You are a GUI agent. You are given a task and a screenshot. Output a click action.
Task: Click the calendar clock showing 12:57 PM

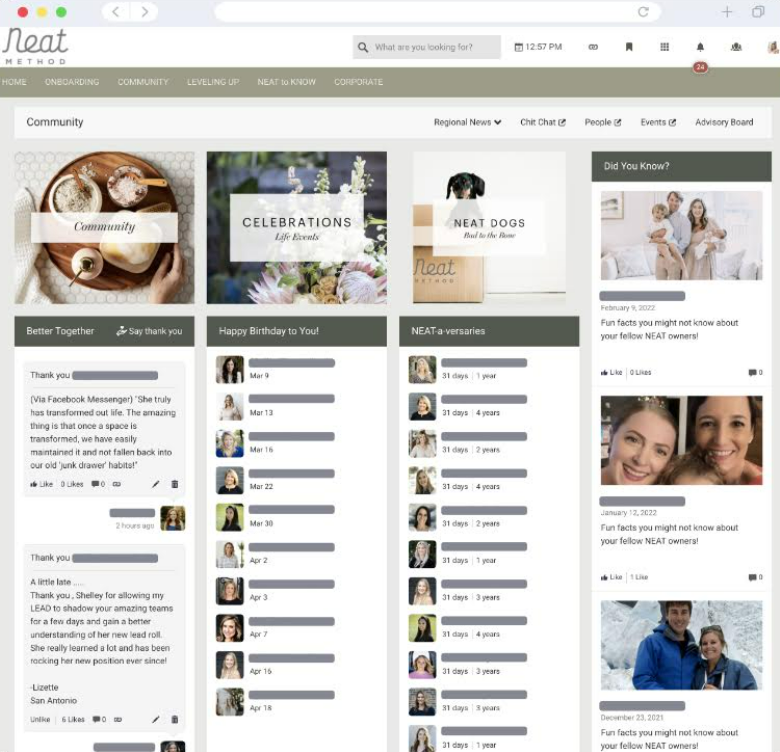pyautogui.click(x=538, y=47)
